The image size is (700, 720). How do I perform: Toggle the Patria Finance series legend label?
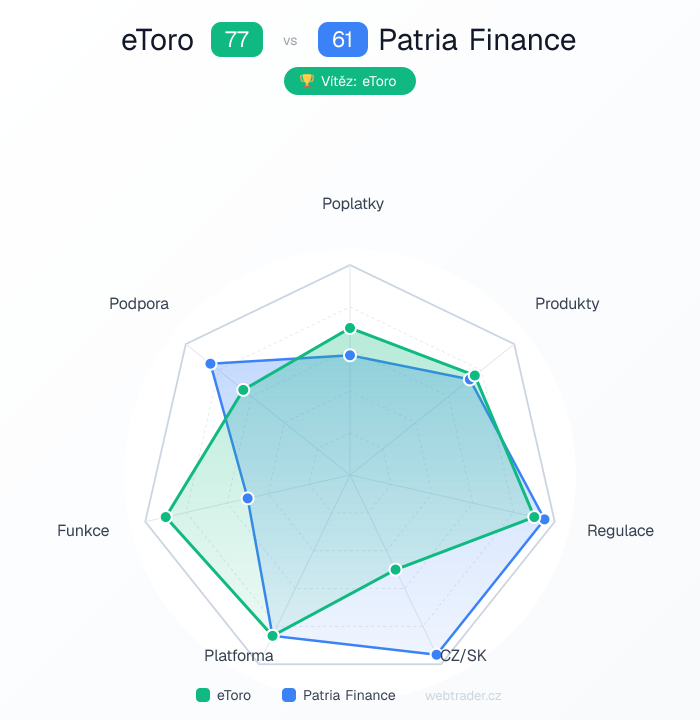coord(349,695)
